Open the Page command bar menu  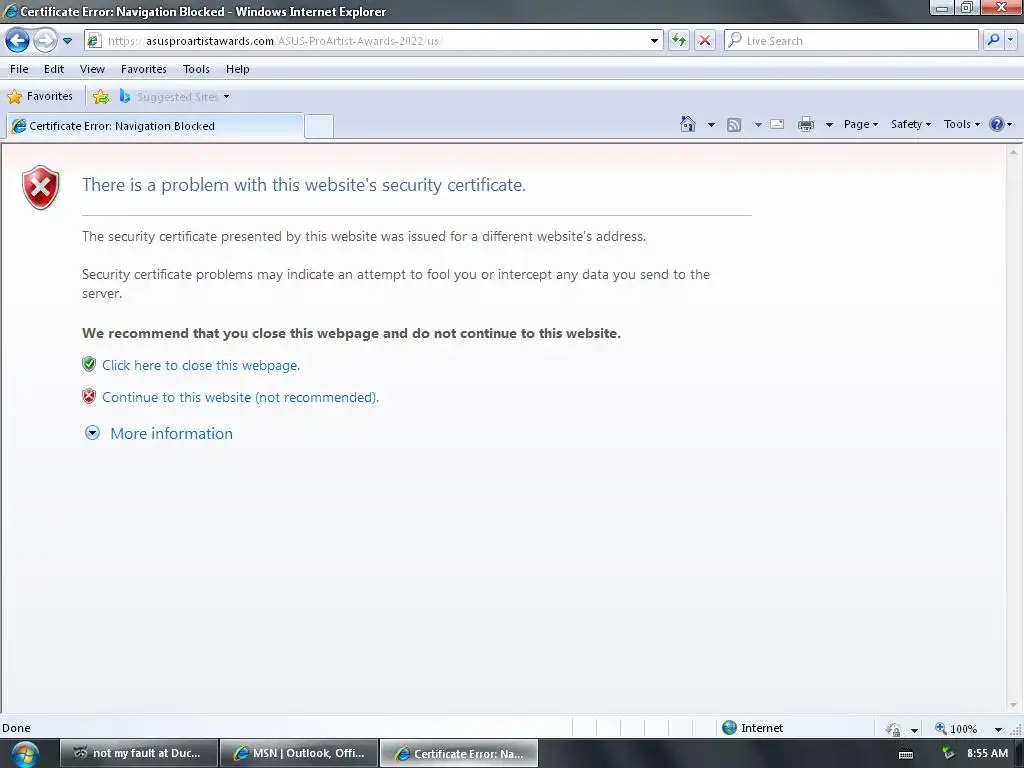861,124
